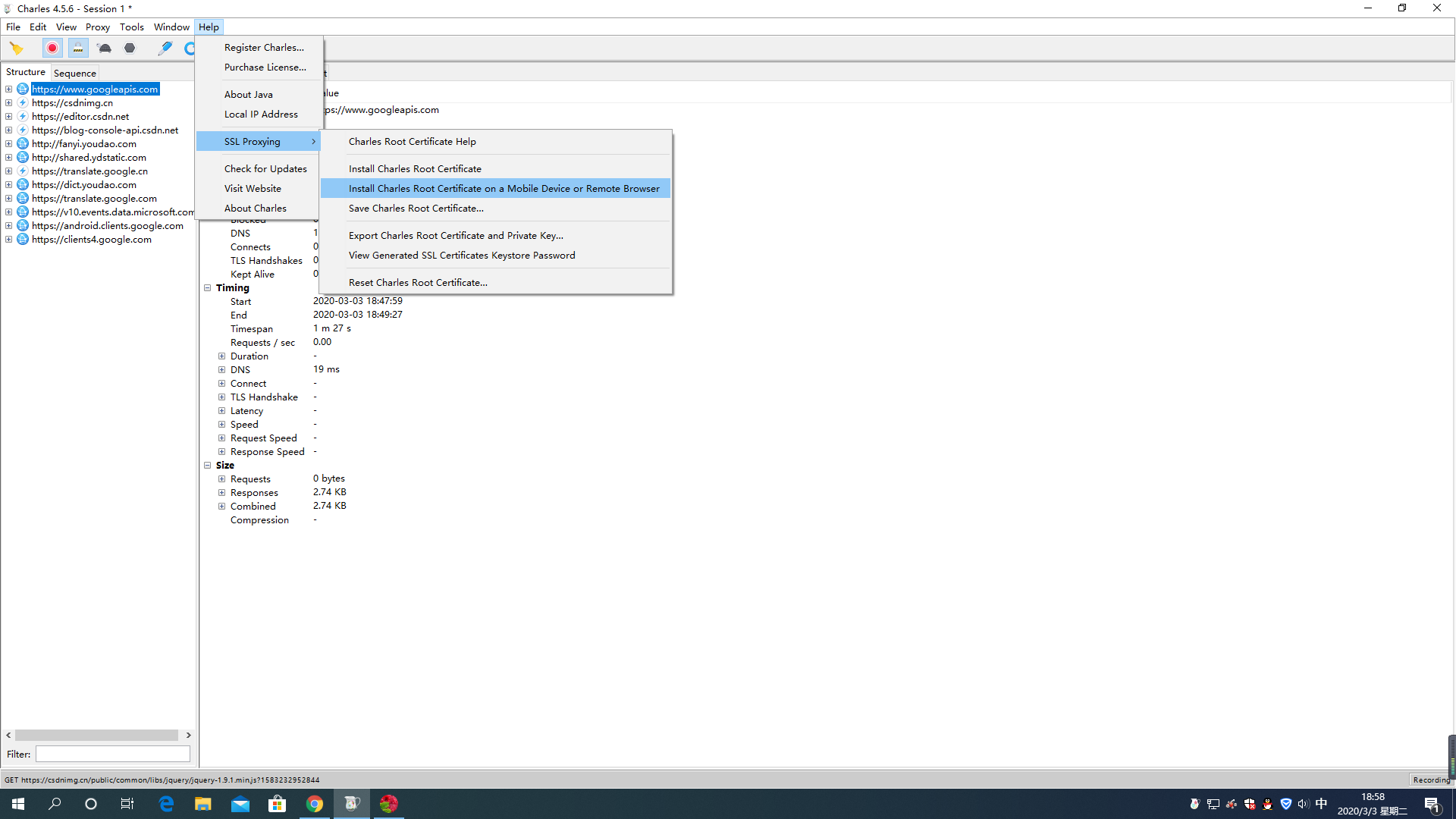
Task: Click the QQ penguin tray icon
Action: point(1268,804)
